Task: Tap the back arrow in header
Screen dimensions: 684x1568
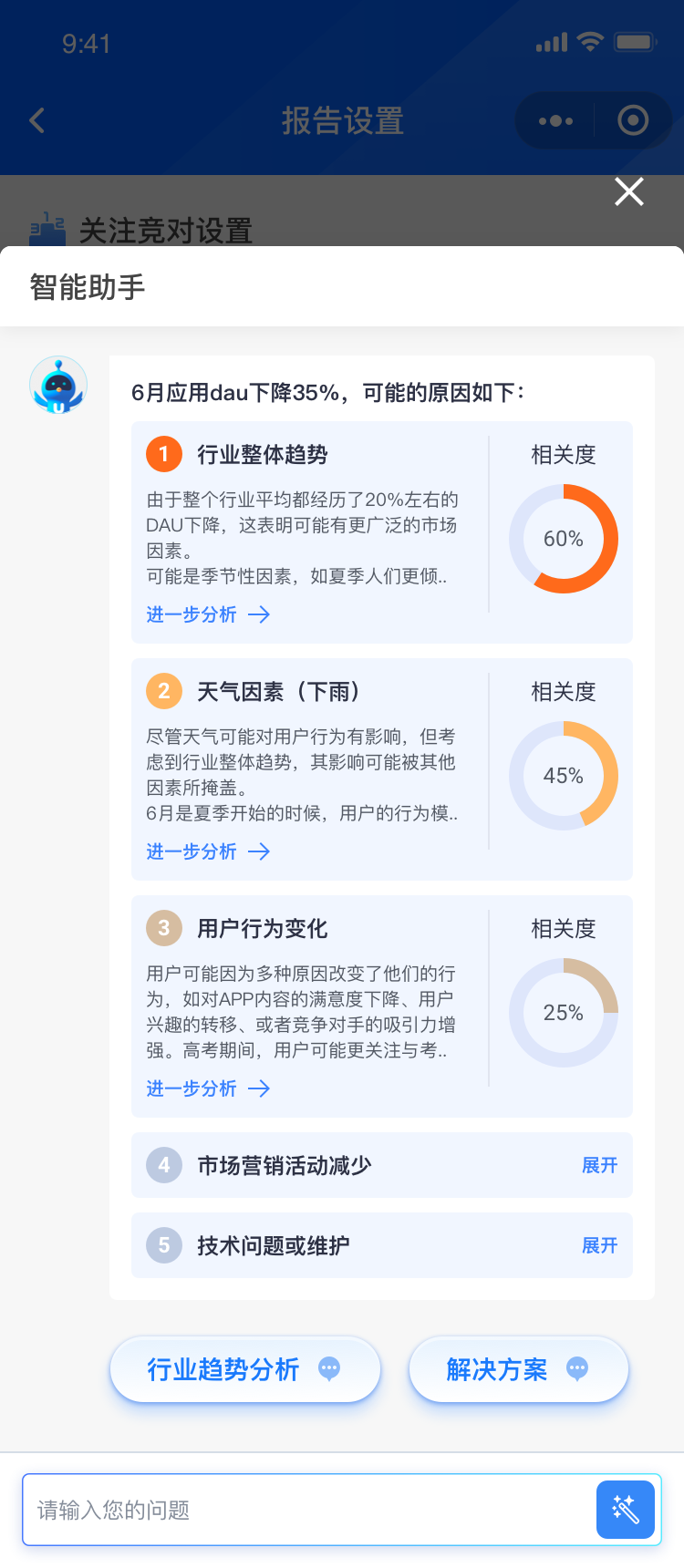Action: click(x=37, y=120)
